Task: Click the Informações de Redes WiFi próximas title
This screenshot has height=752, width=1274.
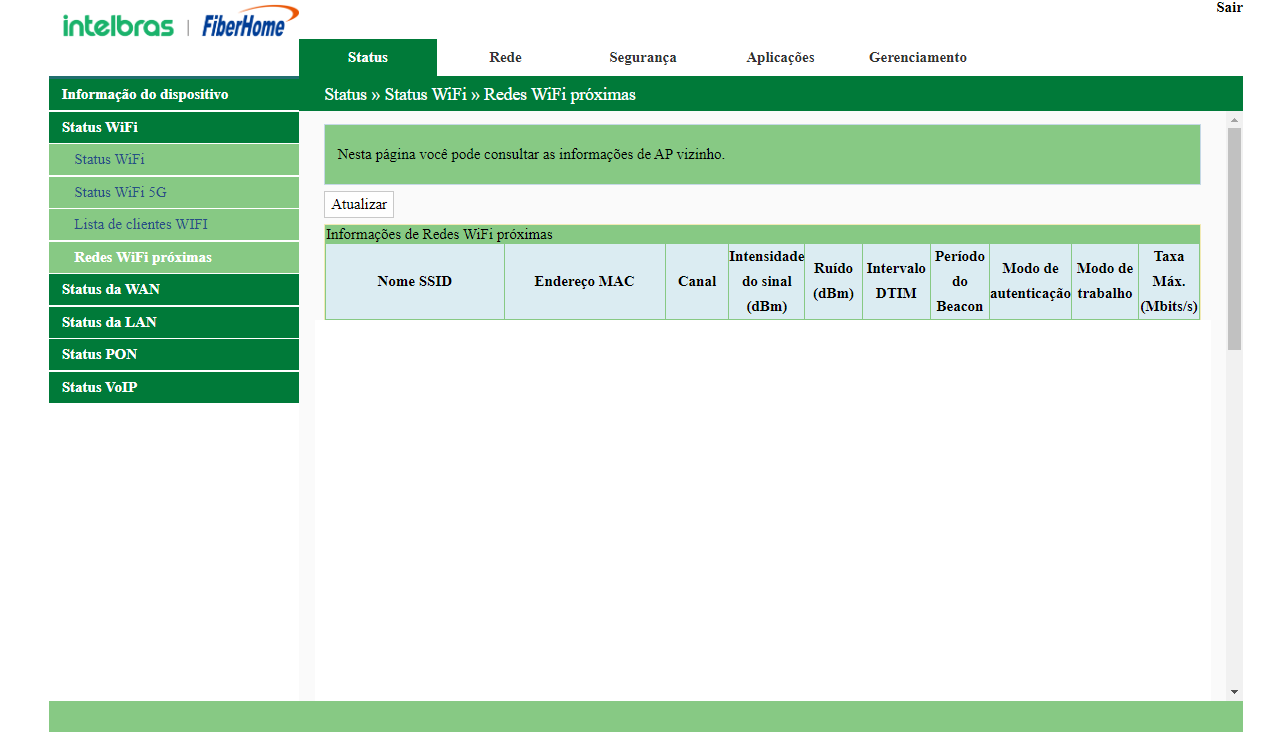Action: pos(439,235)
